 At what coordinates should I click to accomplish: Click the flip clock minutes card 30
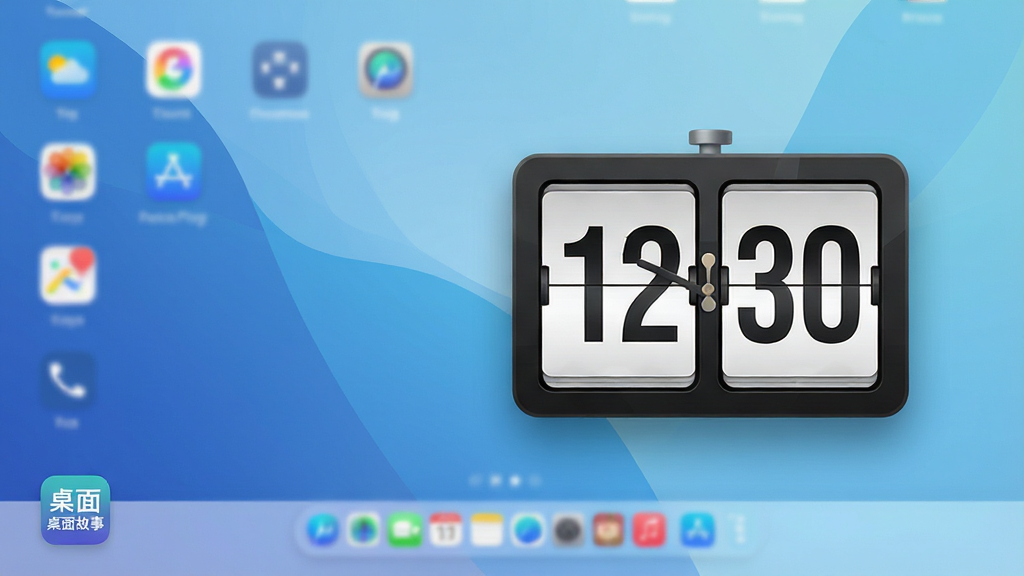pos(800,285)
